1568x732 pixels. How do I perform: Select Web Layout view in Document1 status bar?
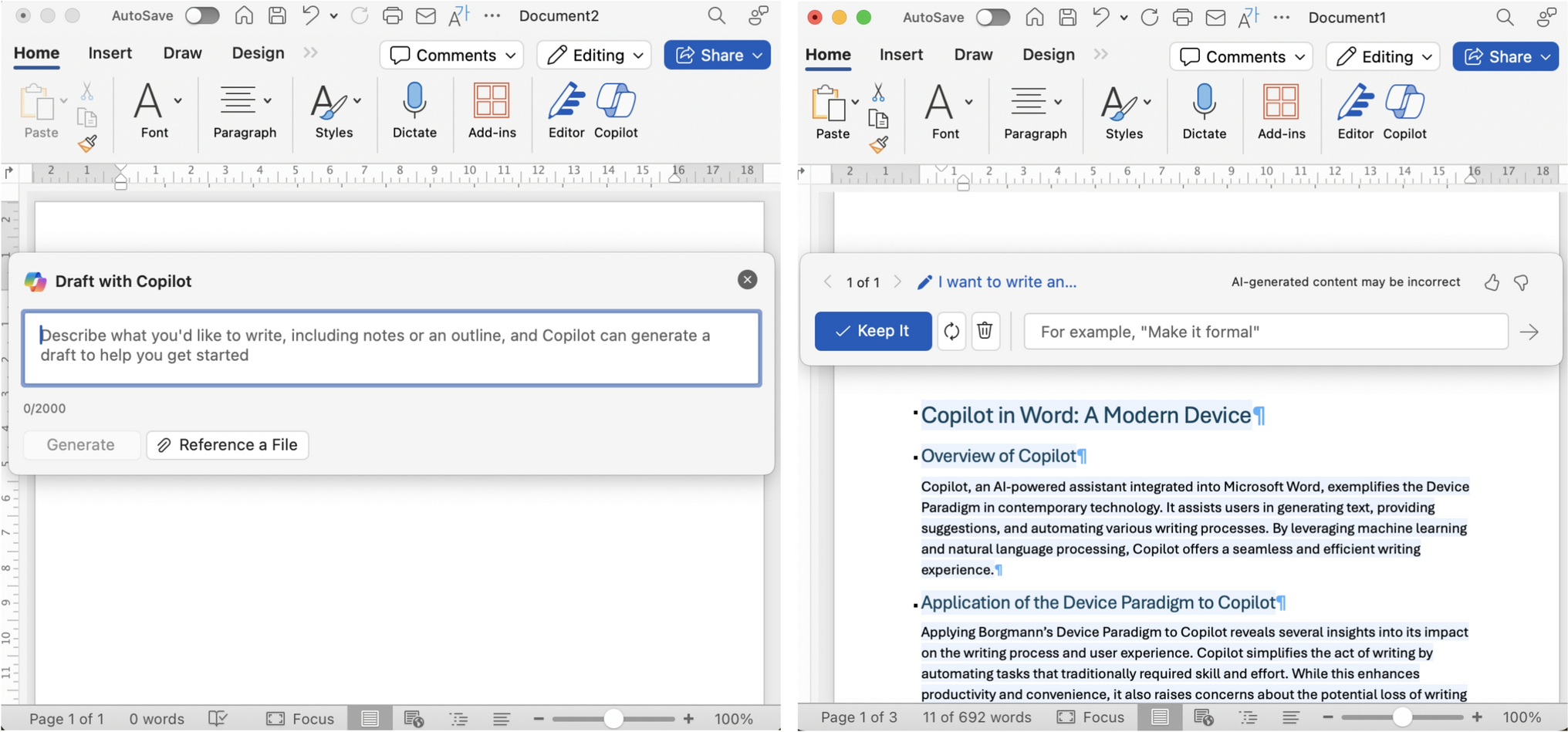[1203, 717]
